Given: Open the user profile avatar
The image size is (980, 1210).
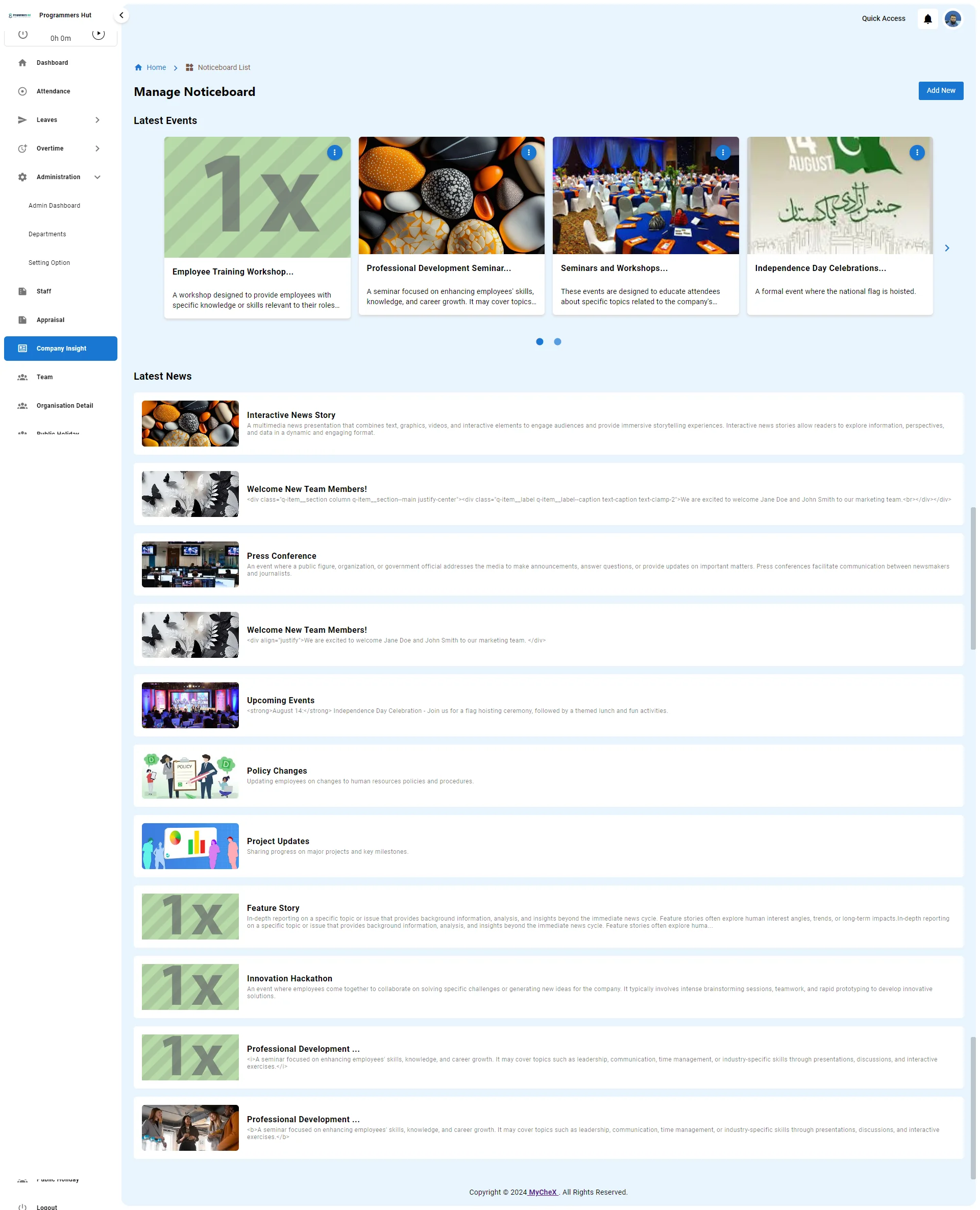Looking at the screenshot, I should (x=952, y=19).
